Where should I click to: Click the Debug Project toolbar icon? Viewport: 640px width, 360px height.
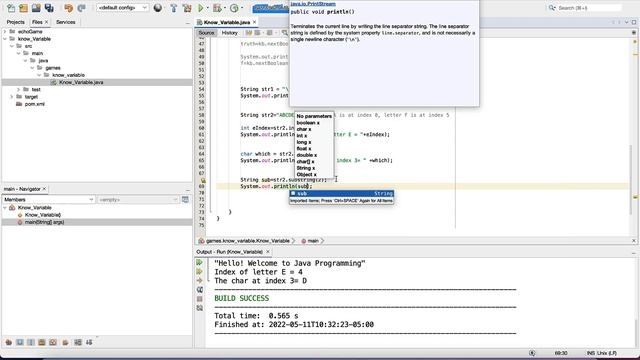pos(218,8)
